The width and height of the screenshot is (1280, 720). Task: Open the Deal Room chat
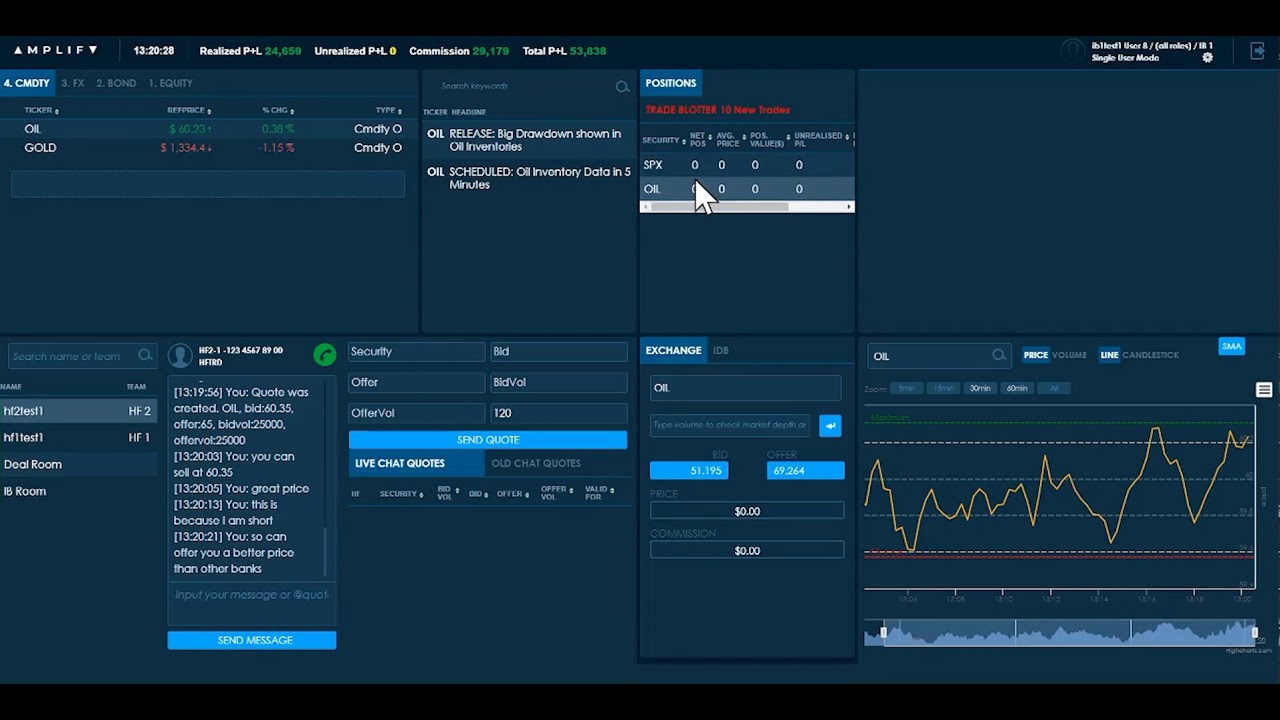tap(78, 464)
